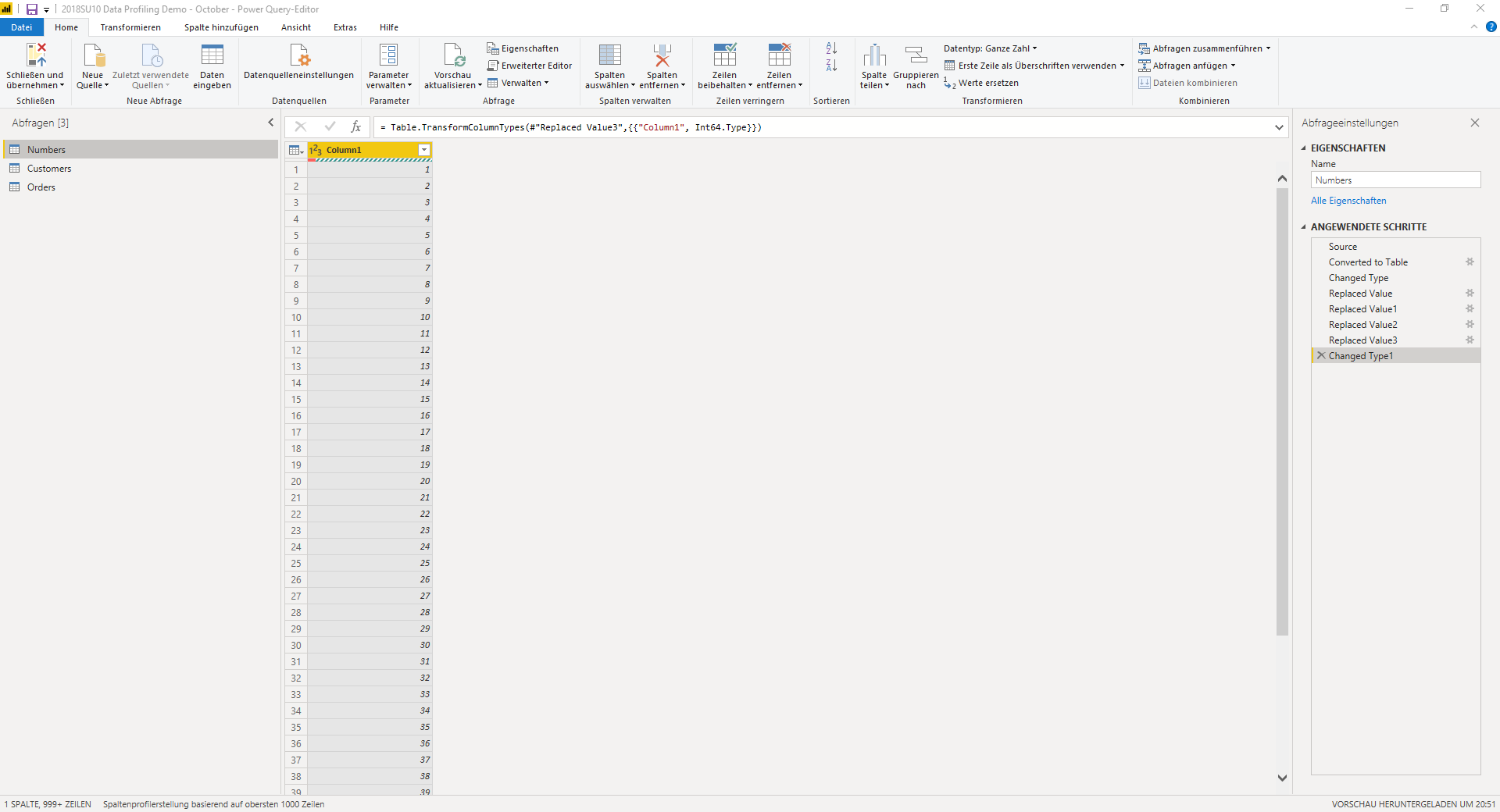Sort descending with the Z-A icon
Viewport: 1500px width, 812px height.
click(831, 66)
